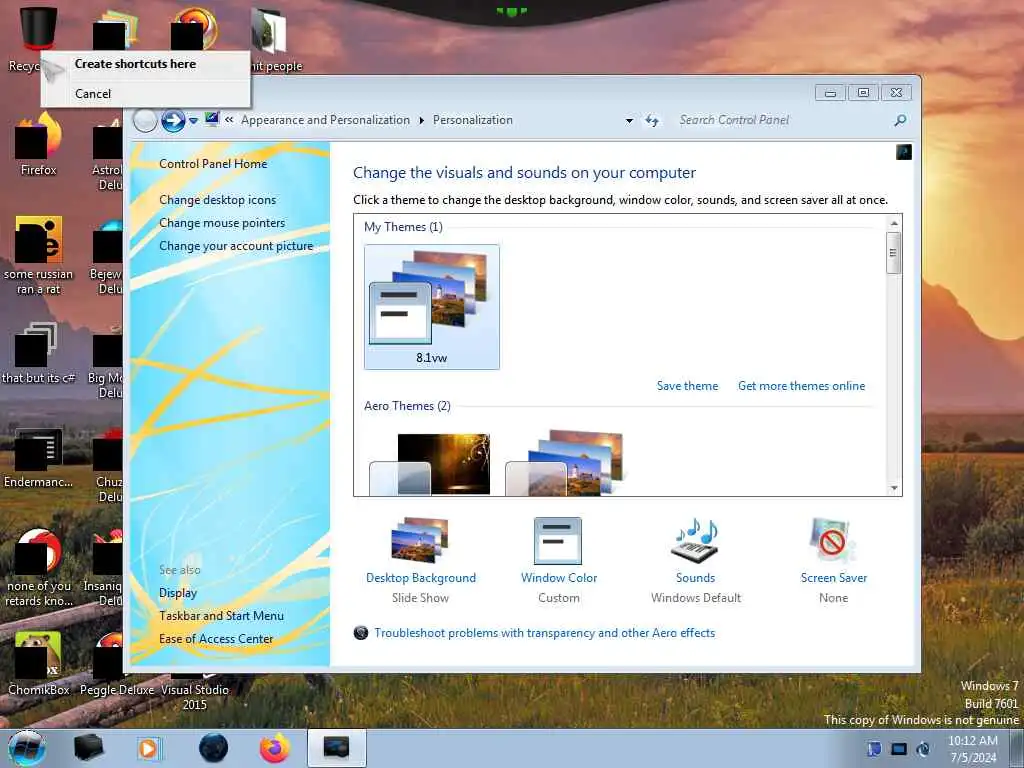Viewport: 1024px width, 768px height.
Task: Click the disabled Back navigation button
Action: (x=145, y=120)
